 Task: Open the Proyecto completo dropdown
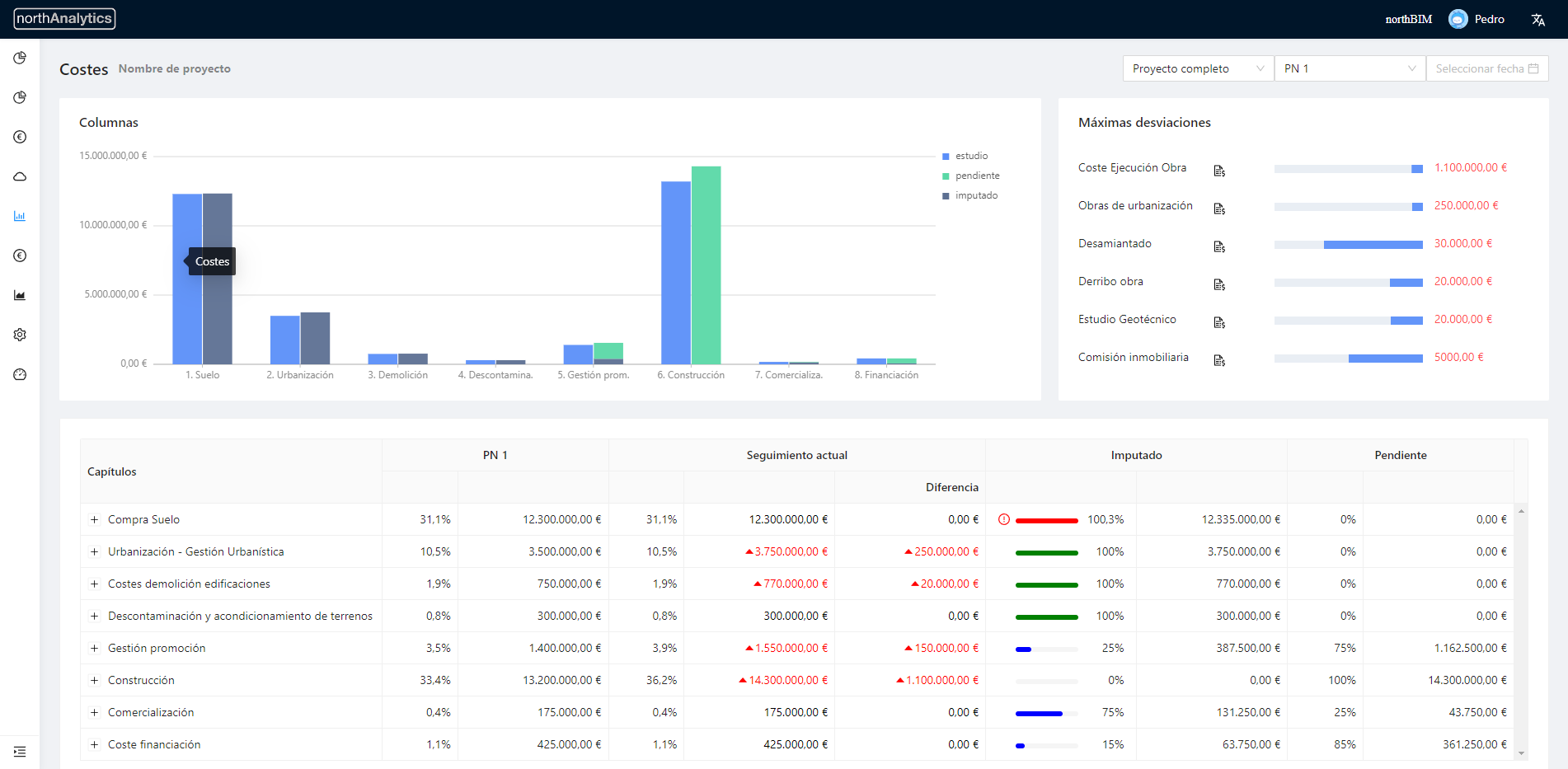[1198, 68]
